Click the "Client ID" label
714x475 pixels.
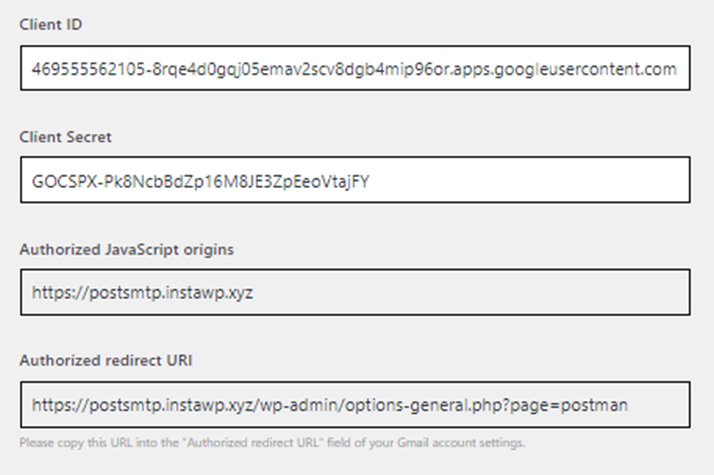[51, 25]
